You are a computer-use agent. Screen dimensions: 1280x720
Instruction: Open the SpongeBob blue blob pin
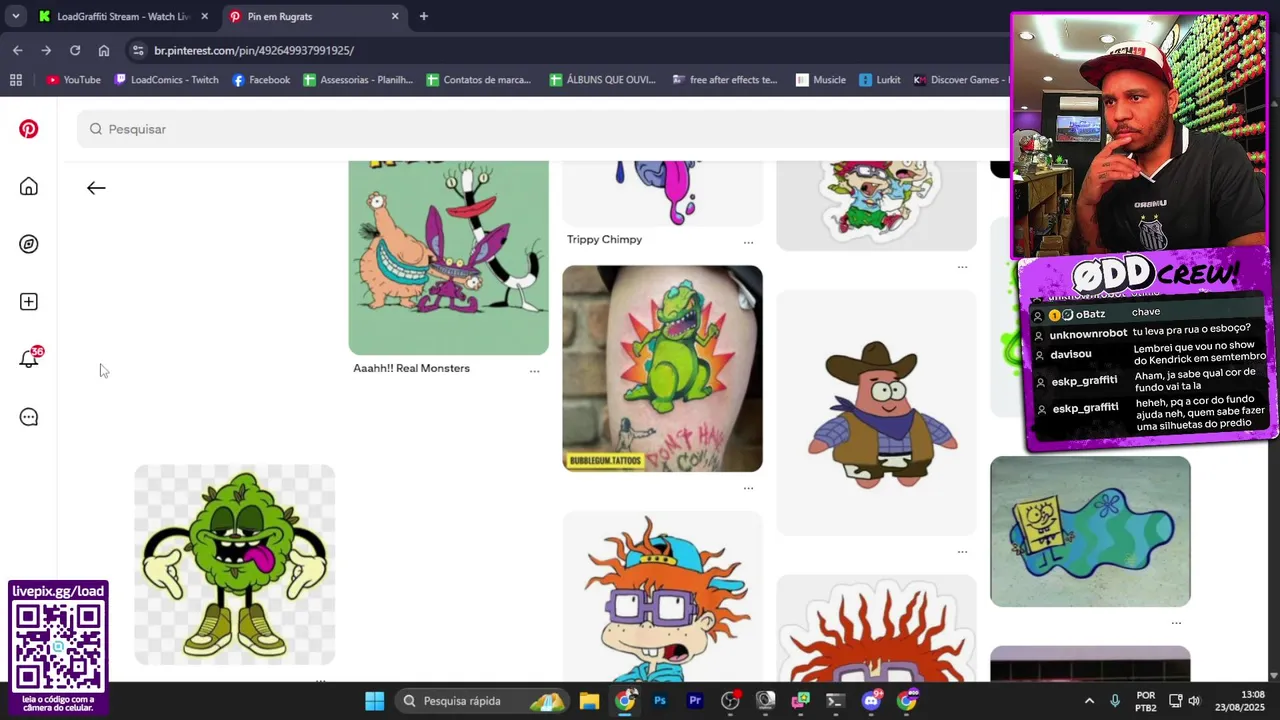click(x=1090, y=531)
